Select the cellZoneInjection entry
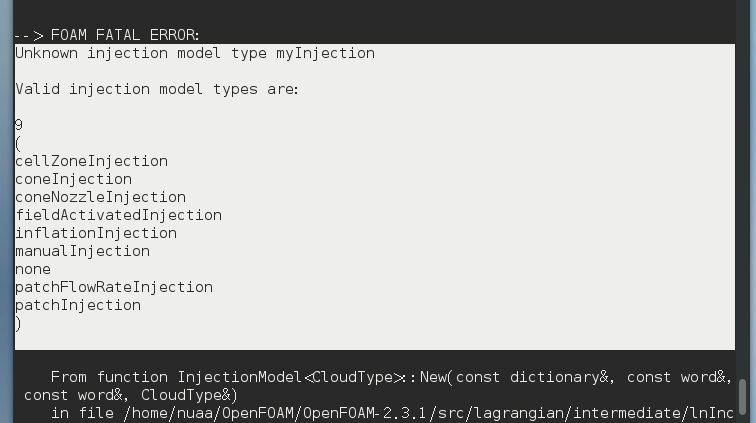The image size is (756, 423). 91,161
